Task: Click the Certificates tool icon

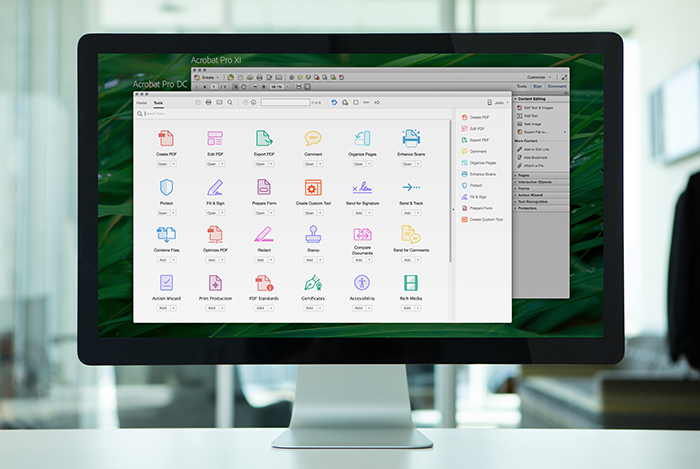Action: coord(313,282)
